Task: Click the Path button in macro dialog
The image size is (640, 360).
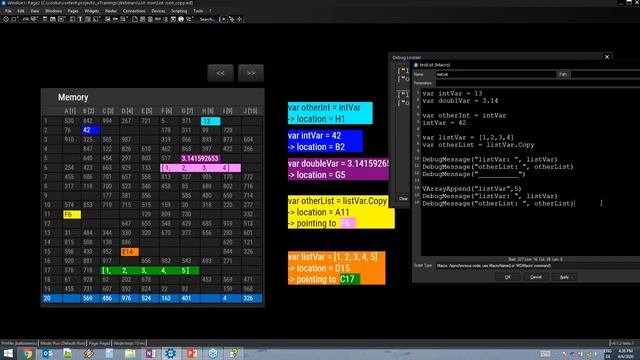Action: [x=563, y=74]
